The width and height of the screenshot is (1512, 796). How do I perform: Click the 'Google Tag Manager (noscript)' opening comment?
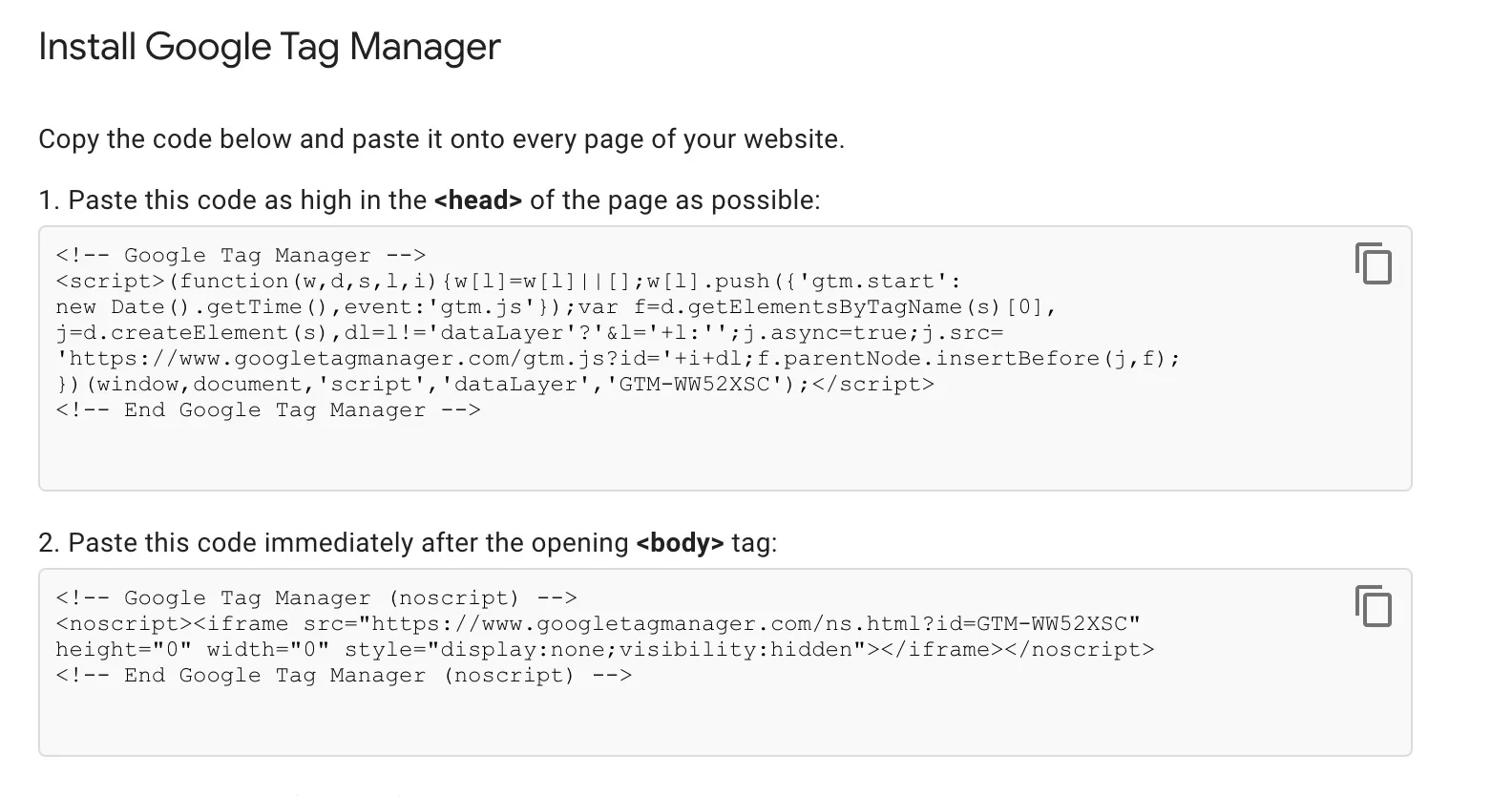pyautogui.click(x=316, y=597)
